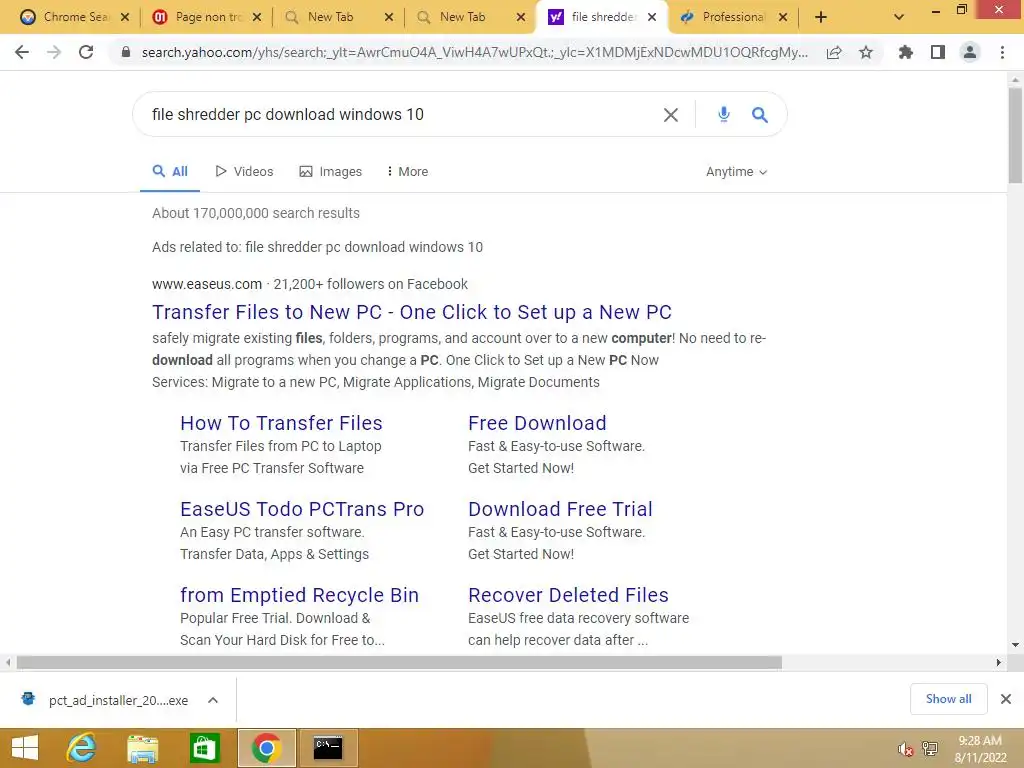This screenshot has width=1024, height=768.
Task: Open the 'from Emptied Recycle Bin' link
Action: click(x=299, y=596)
